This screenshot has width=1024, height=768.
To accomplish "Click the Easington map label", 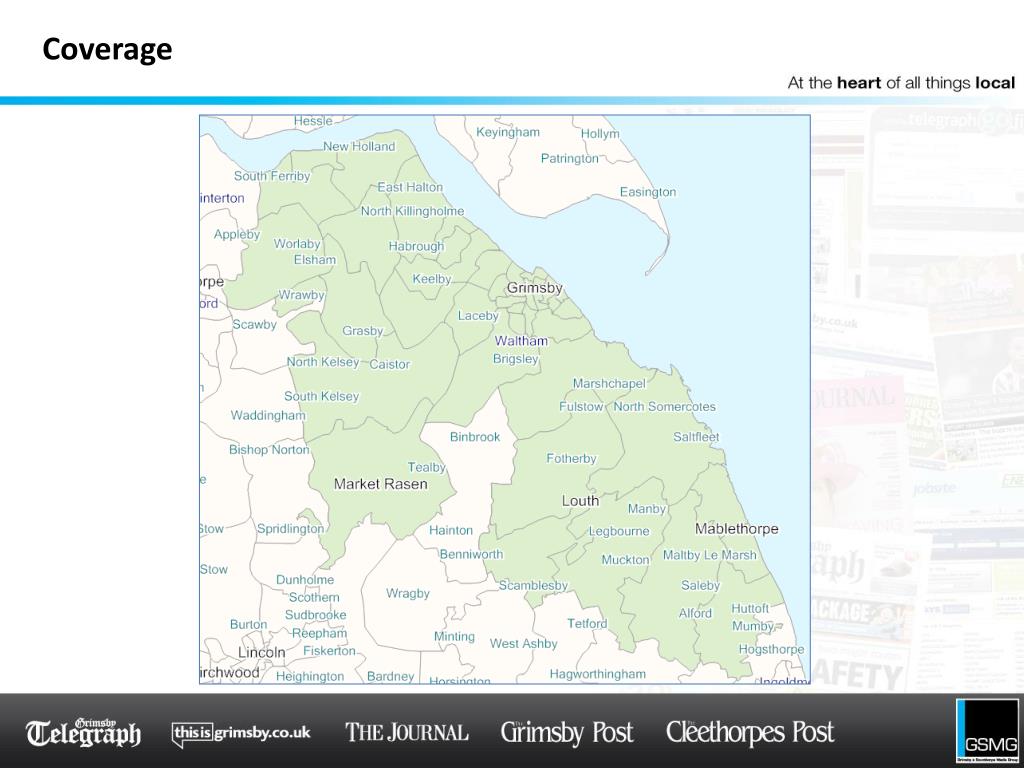I will [x=648, y=193].
